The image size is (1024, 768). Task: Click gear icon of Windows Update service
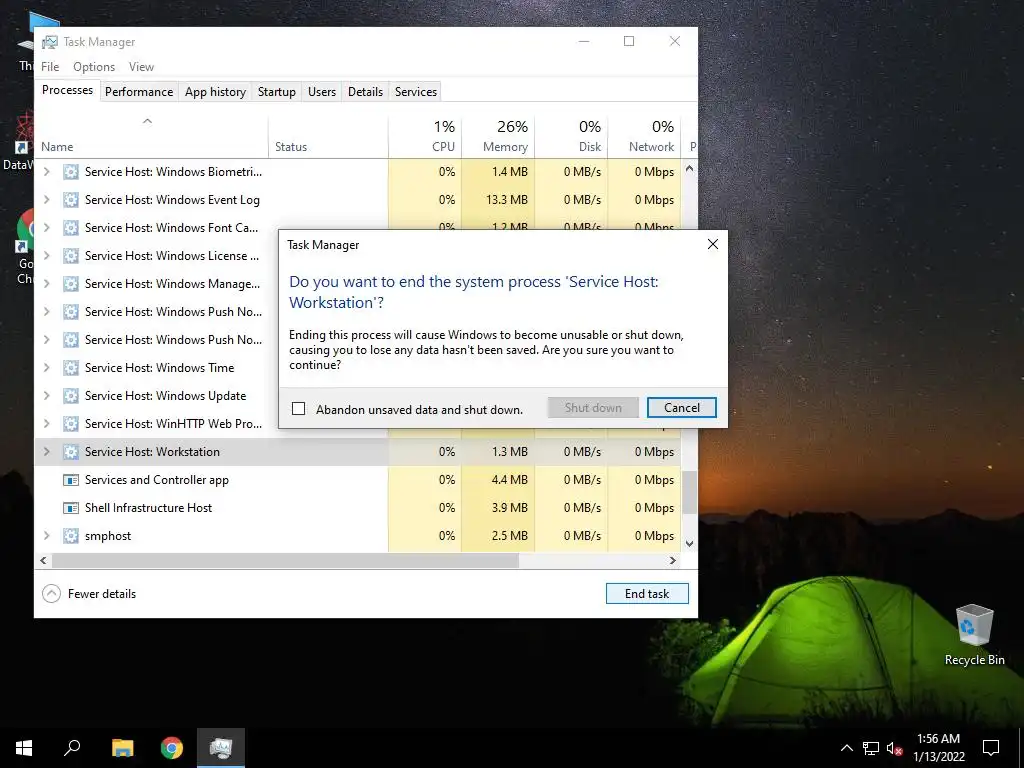(71, 396)
